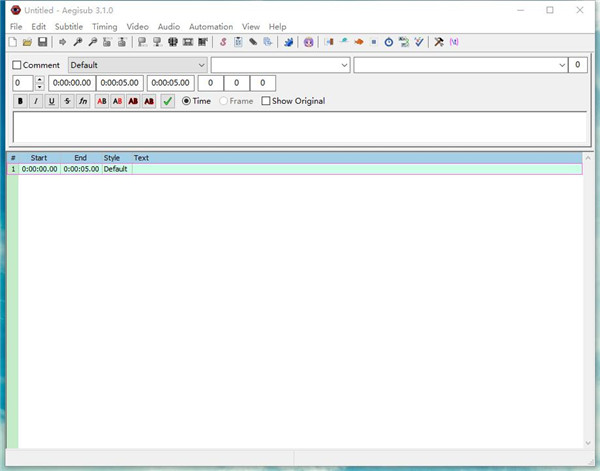
Task: Toggle bold formatting button
Action: pos(20,101)
